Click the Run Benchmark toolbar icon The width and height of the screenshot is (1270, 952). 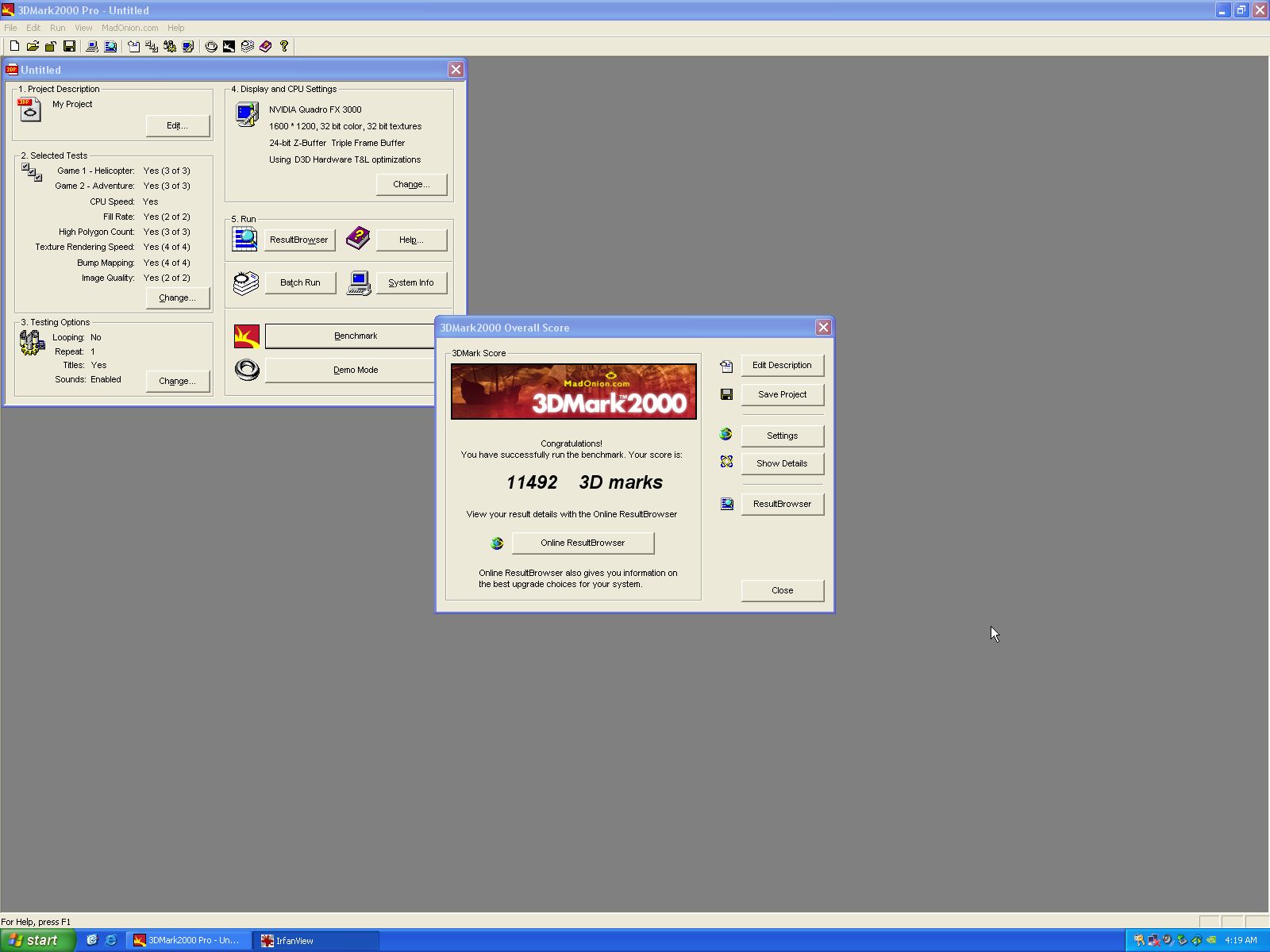point(229,47)
